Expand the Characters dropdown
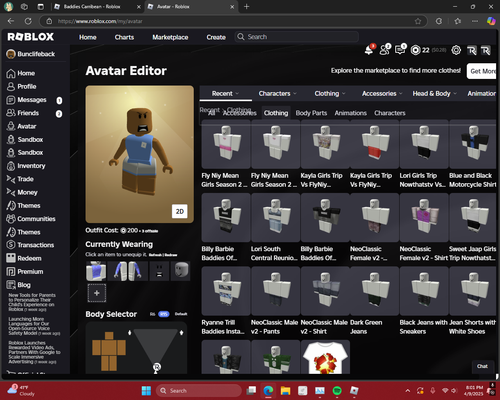 (277, 94)
